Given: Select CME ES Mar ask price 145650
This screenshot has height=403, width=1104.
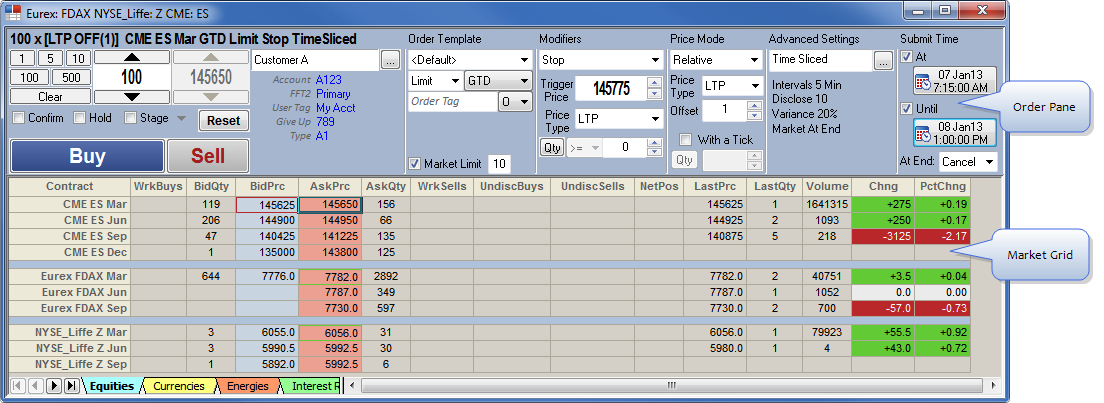Looking at the screenshot, I should (330, 205).
